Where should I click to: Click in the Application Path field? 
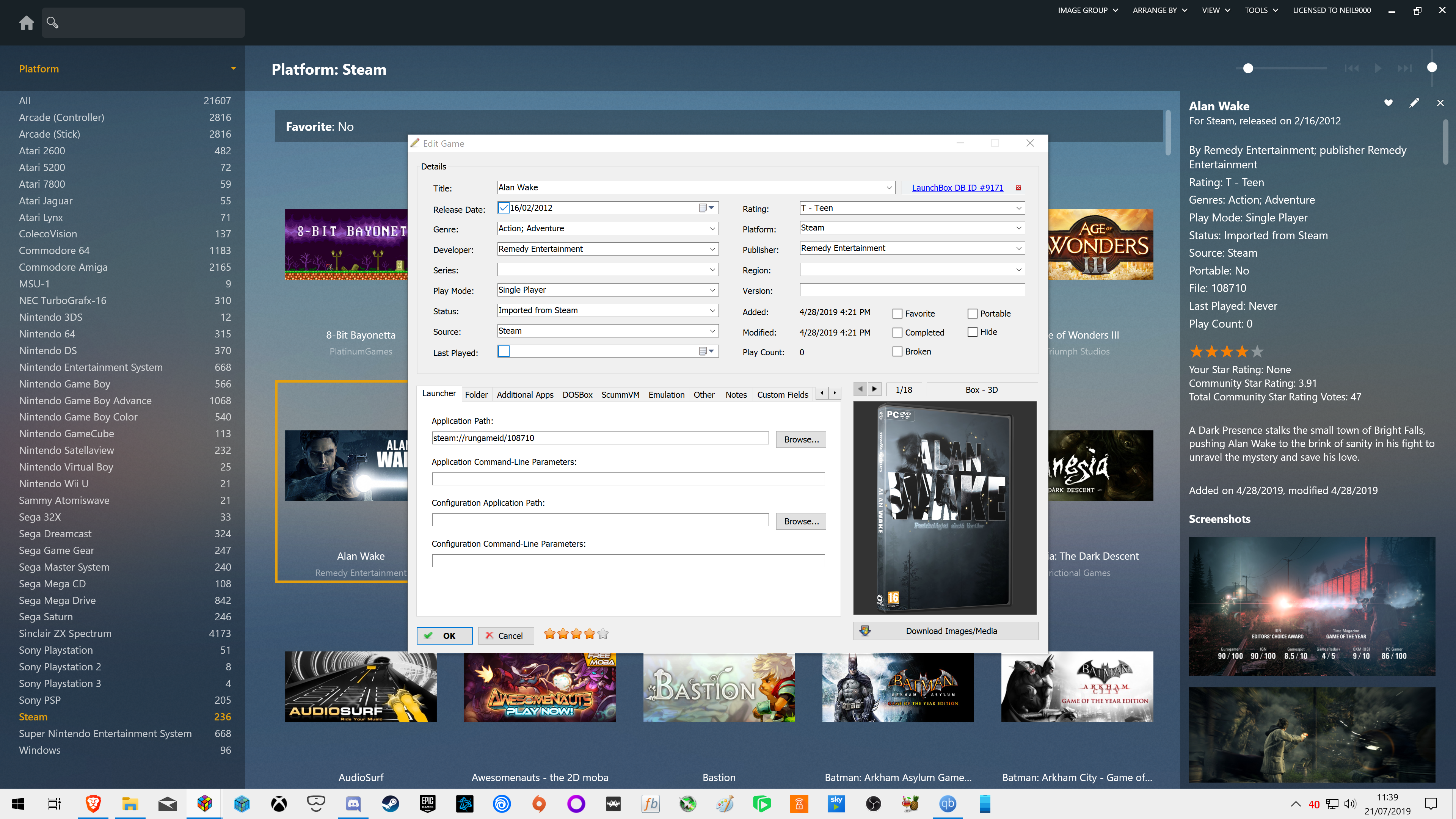click(600, 438)
